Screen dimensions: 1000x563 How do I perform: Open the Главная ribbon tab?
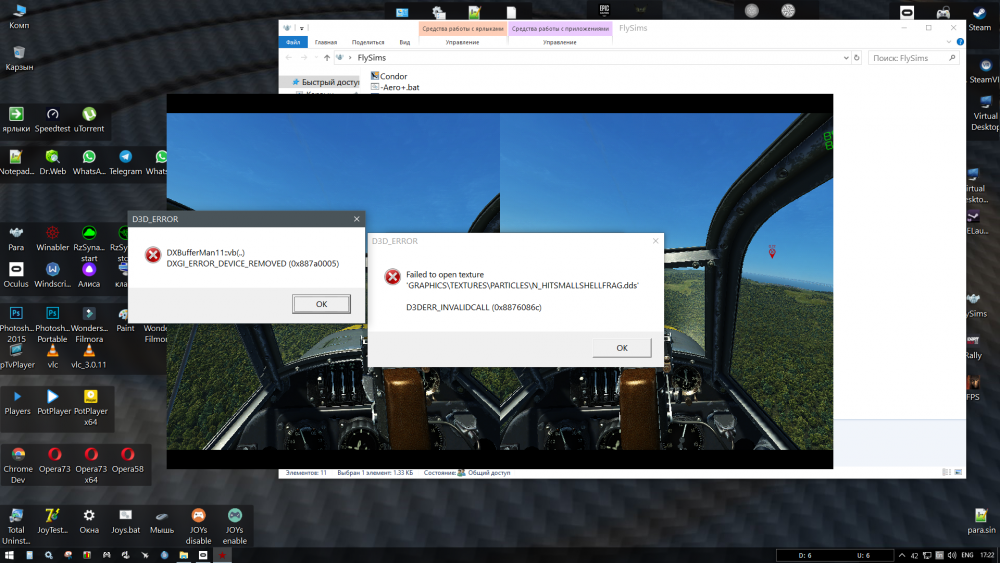[326, 42]
